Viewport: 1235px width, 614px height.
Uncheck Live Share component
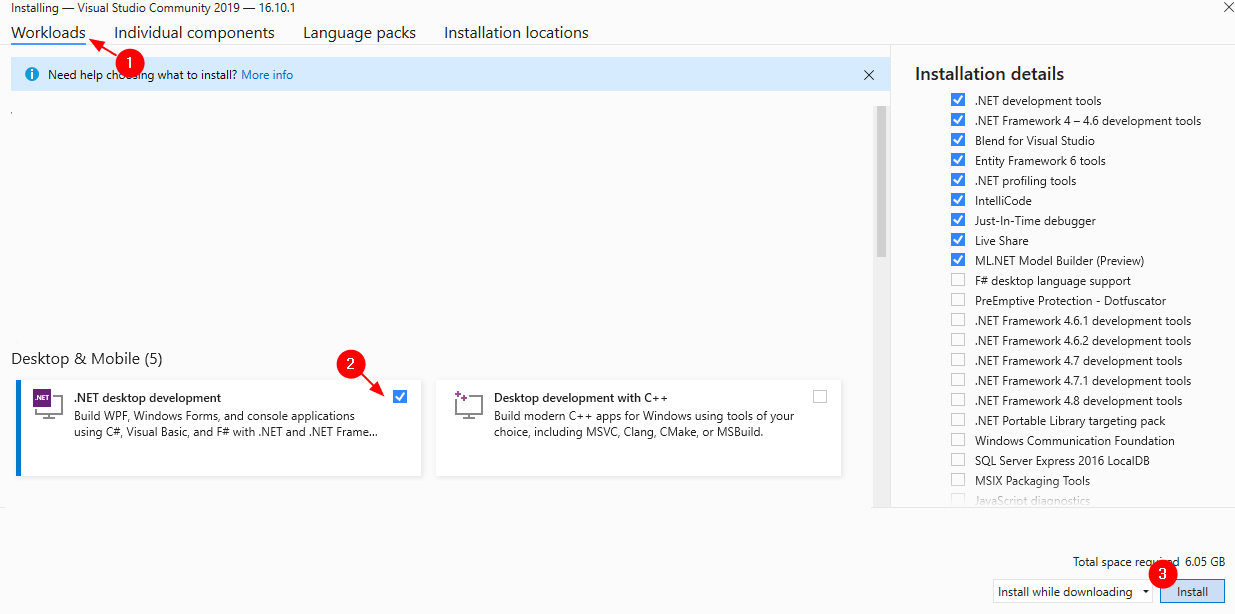click(958, 240)
